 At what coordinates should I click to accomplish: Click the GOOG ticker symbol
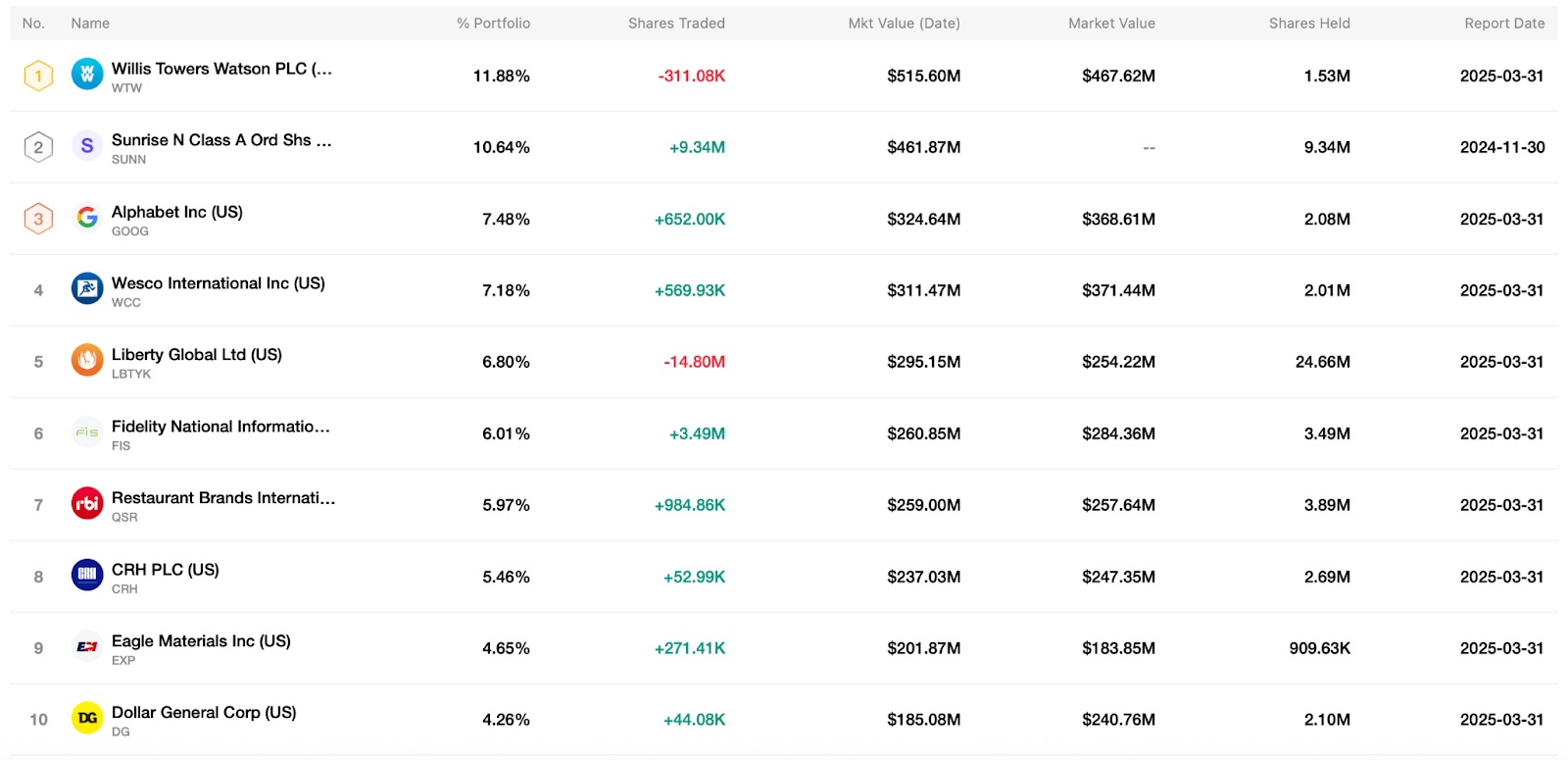[130, 231]
